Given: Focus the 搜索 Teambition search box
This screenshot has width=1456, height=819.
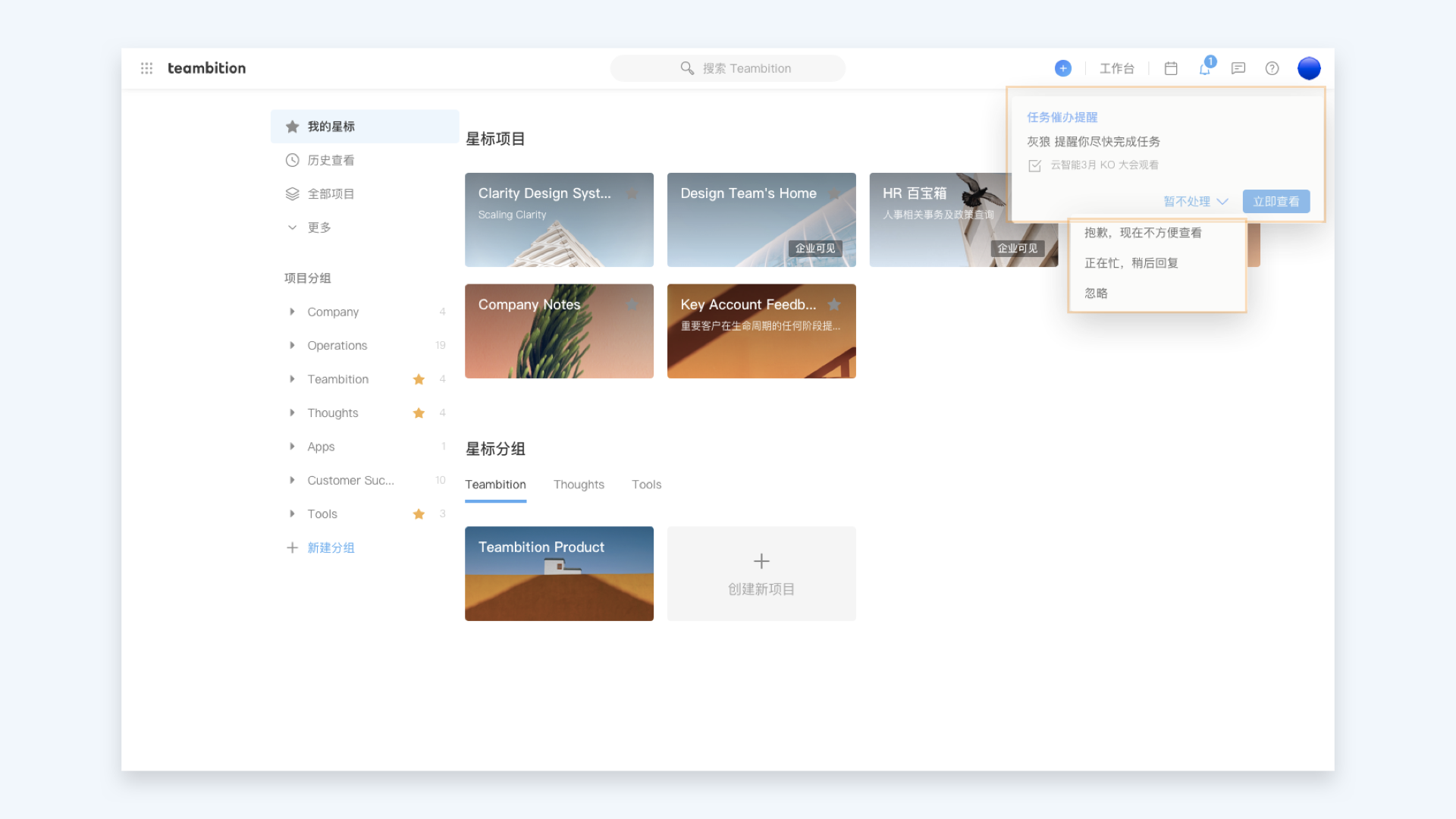Looking at the screenshot, I should [x=728, y=68].
